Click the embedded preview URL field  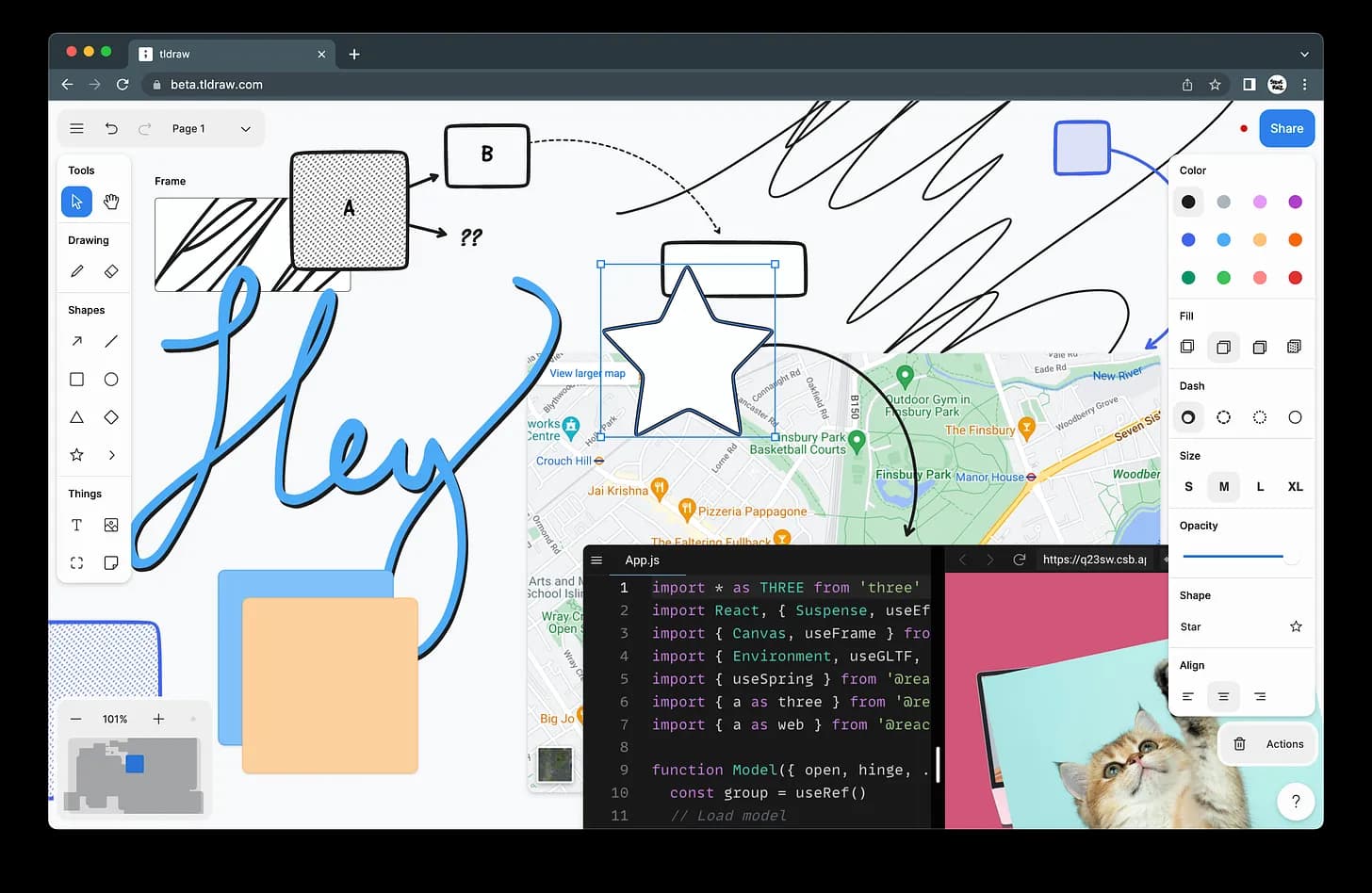(1095, 560)
